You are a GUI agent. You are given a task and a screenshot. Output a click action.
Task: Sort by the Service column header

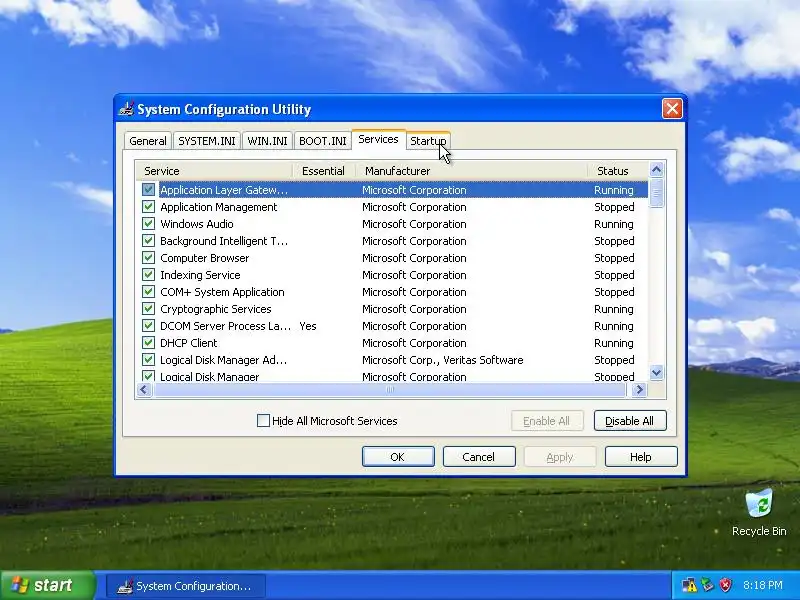[214, 170]
